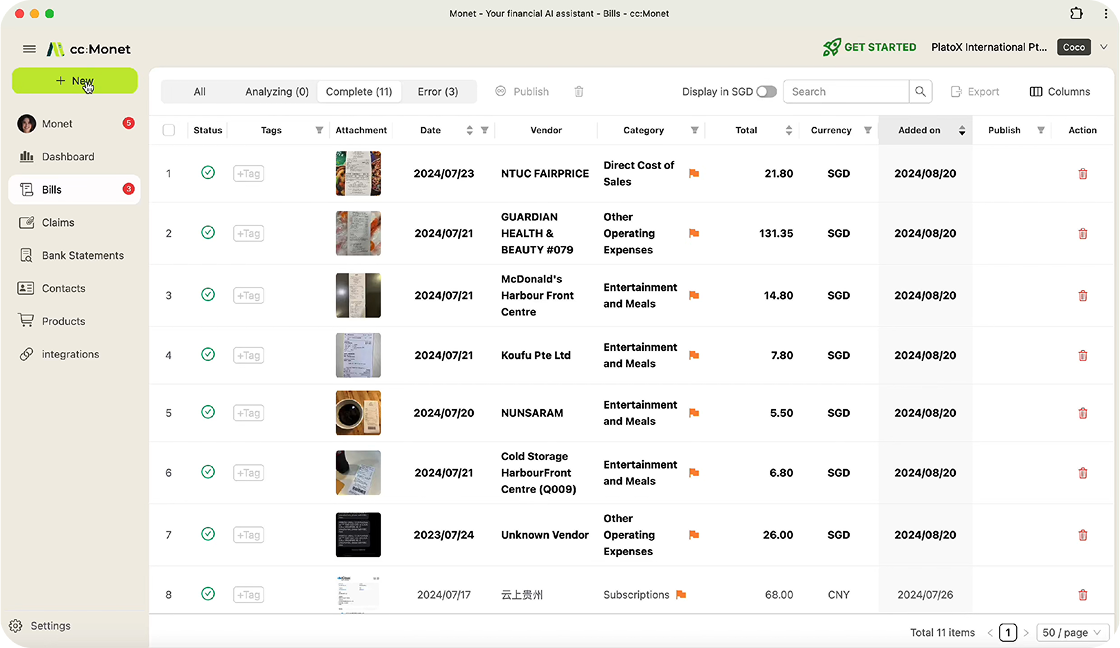Toggle the orange flag on the Subscriptions row

[683, 594]
